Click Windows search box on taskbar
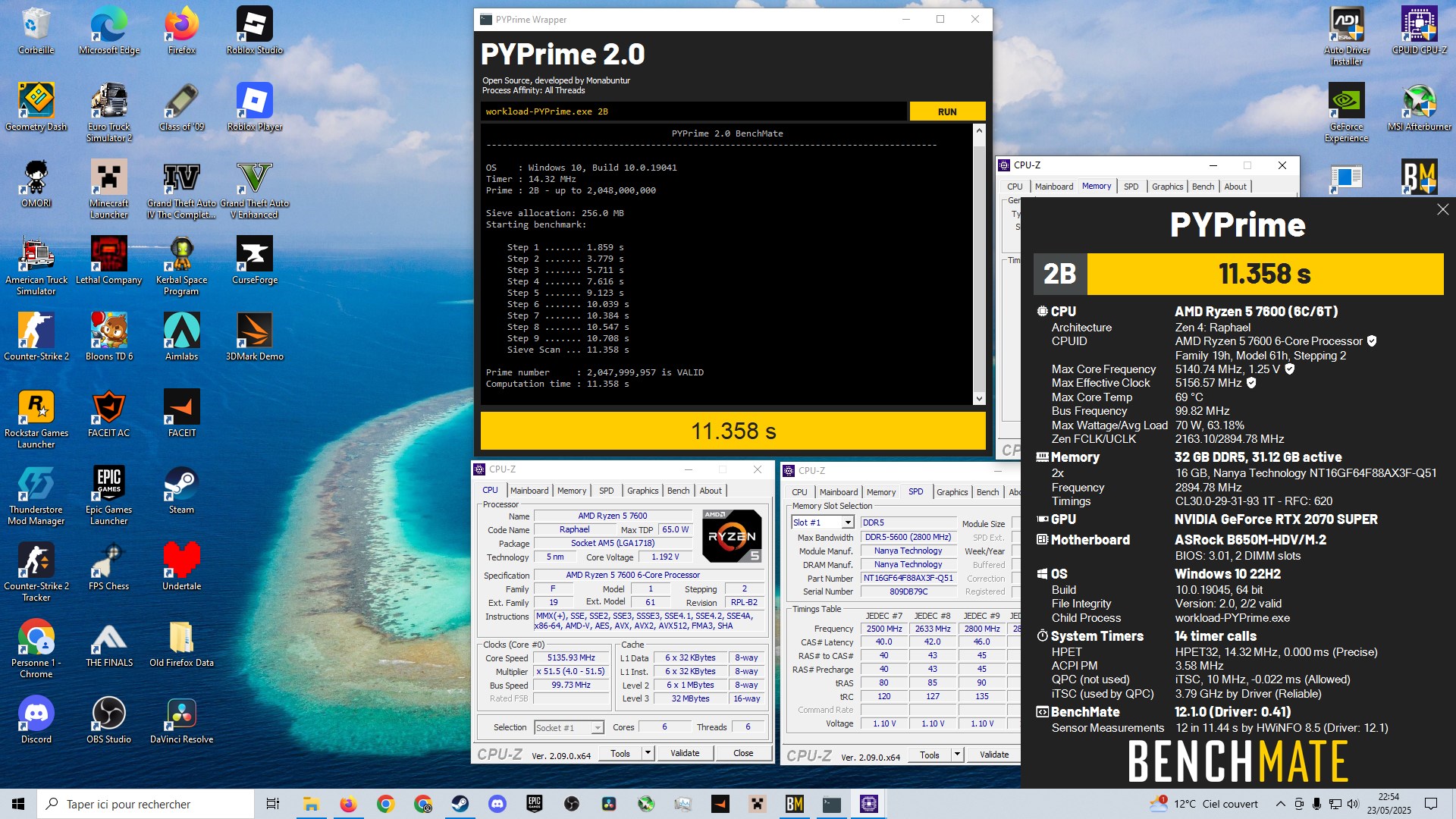Image resolution: width=1456 pixels, height=819 pixels. (146, 804)
